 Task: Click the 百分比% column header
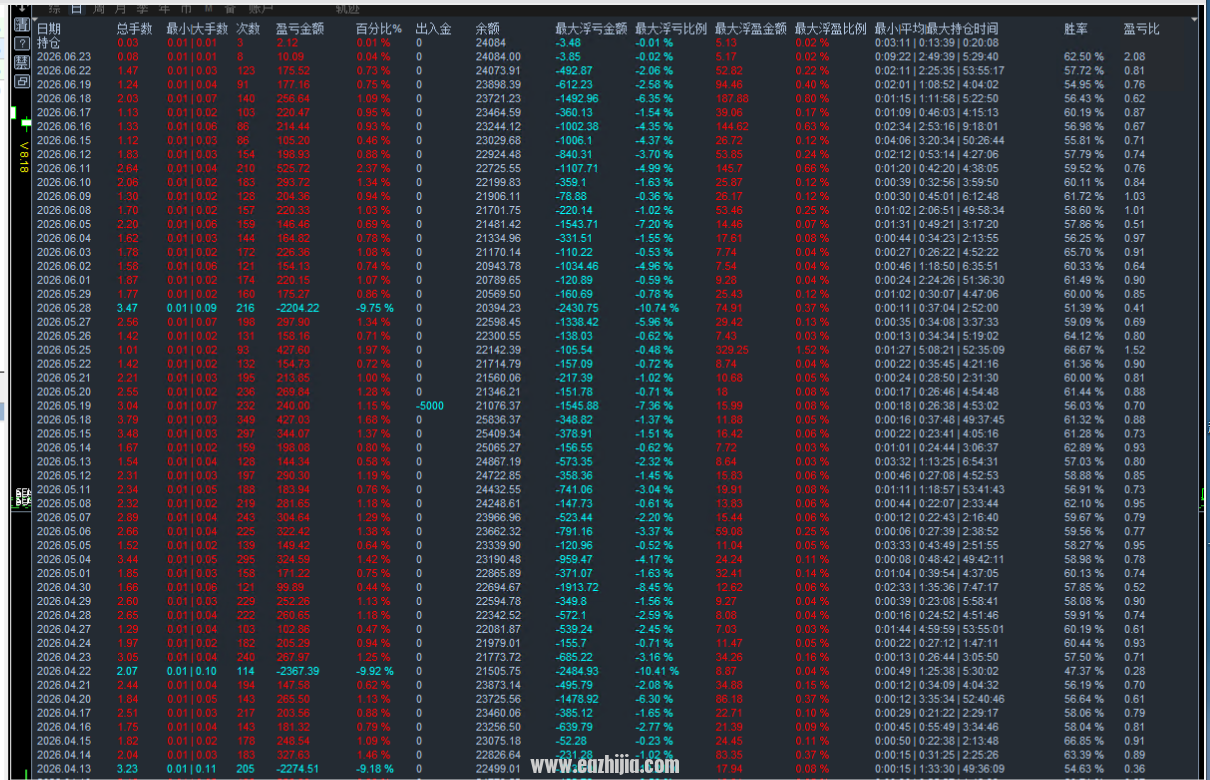(378, 29)
